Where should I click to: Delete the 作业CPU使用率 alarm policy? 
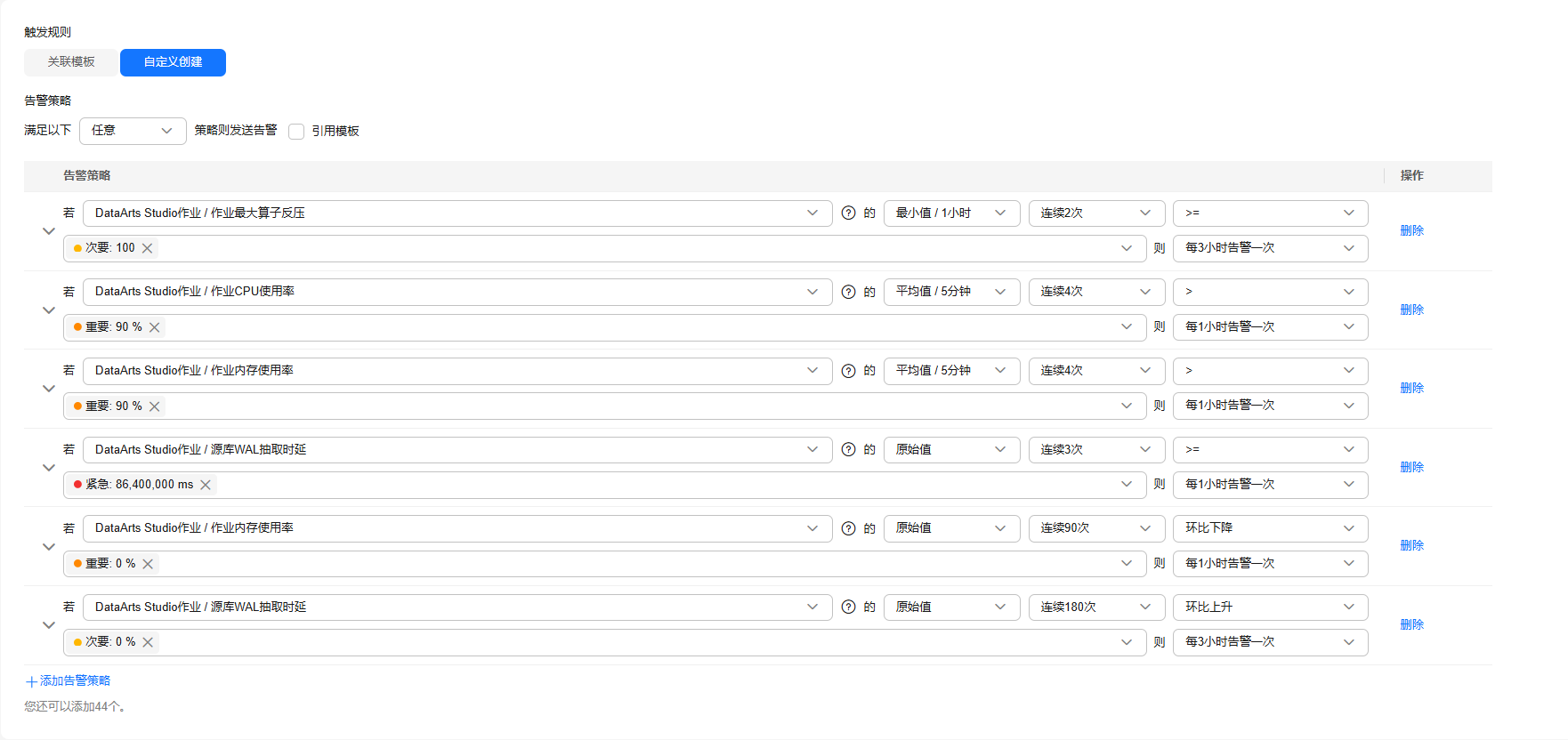pyautogui.click(x=1411, y=310)
